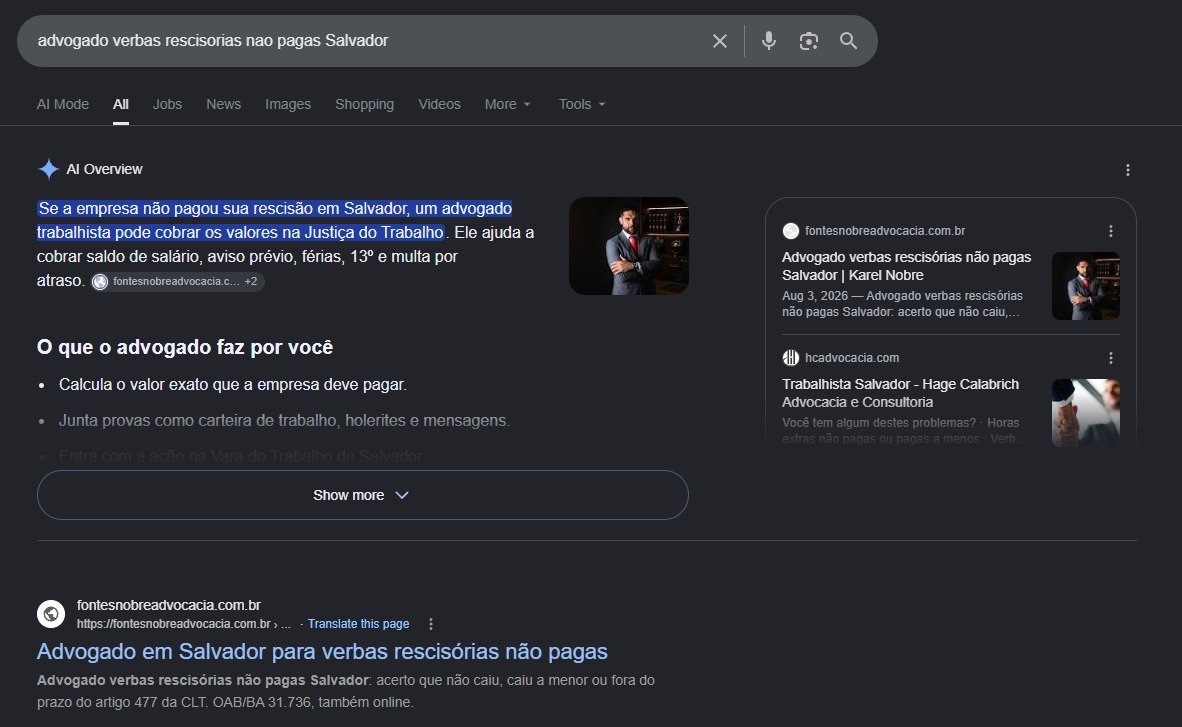Open the lawyer photo in AI Overview
1182x727 pixels.
tap(629, 246)
